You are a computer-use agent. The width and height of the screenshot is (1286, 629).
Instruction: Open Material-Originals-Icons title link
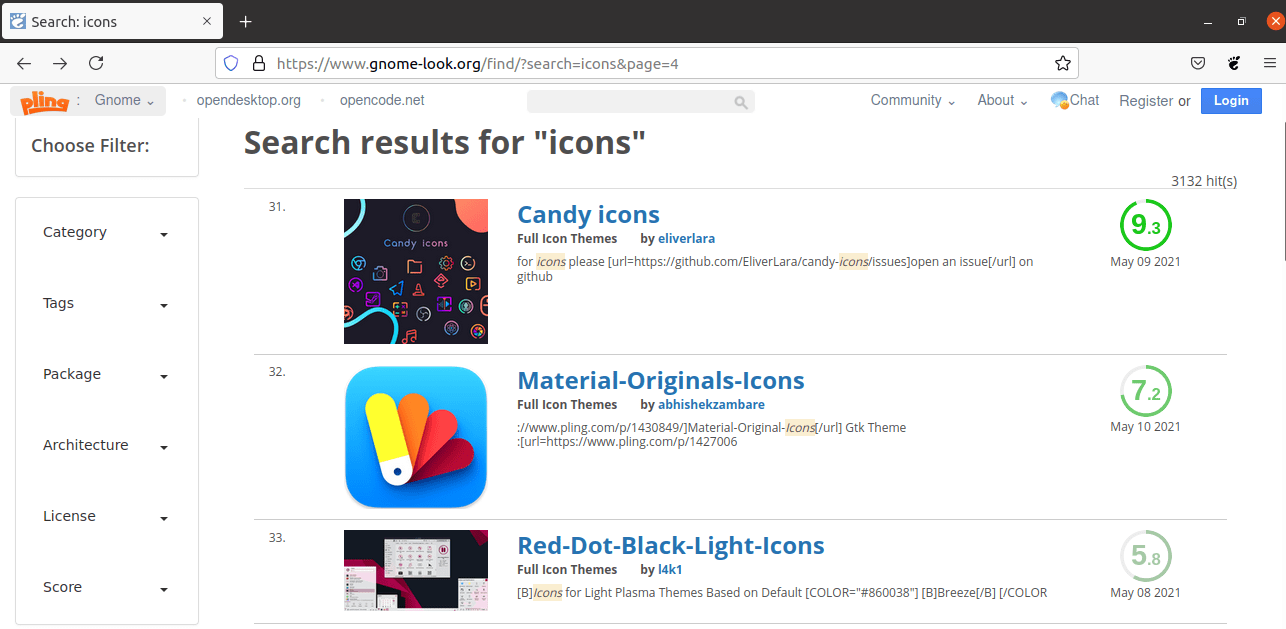pos(660,381)
